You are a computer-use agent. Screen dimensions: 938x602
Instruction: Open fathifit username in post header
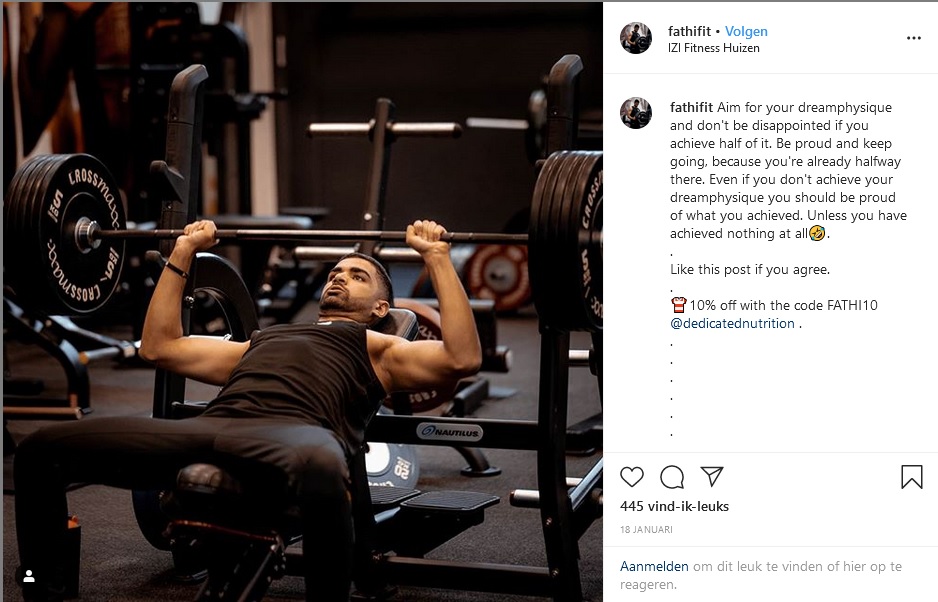pyautogui.click(x=689, y=31)
